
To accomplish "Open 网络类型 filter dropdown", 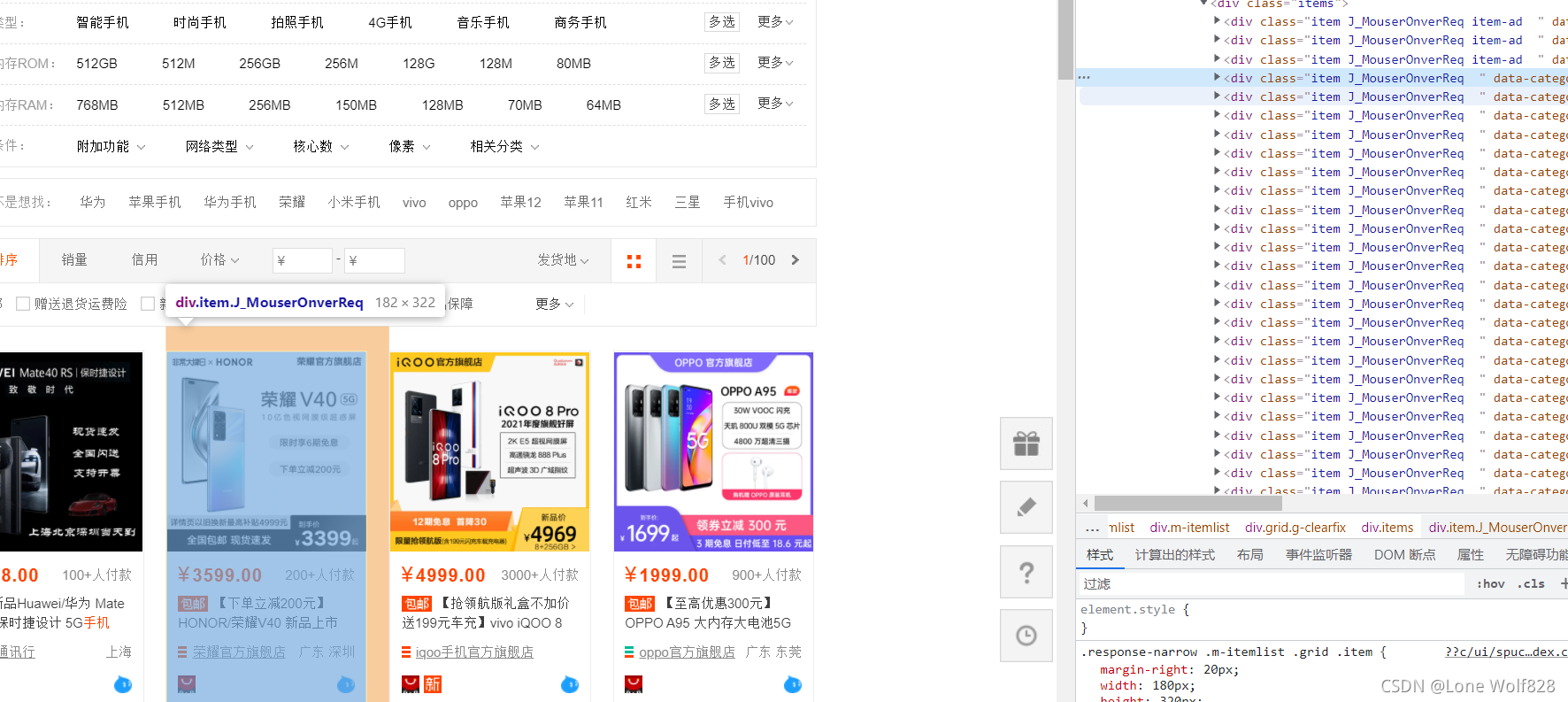I will tap(220, 146).
